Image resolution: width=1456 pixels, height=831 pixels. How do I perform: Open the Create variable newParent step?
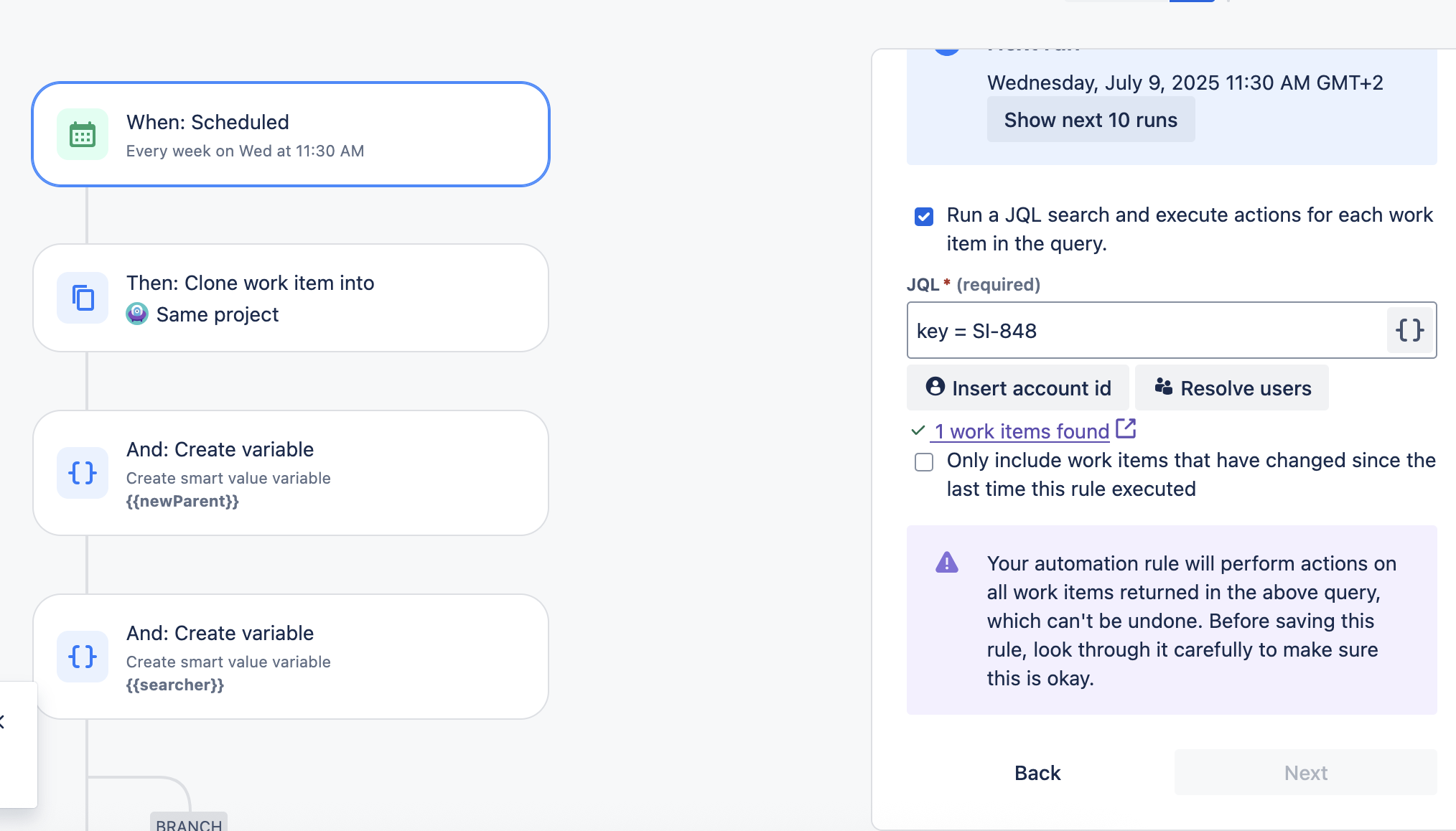coord(291,473)
